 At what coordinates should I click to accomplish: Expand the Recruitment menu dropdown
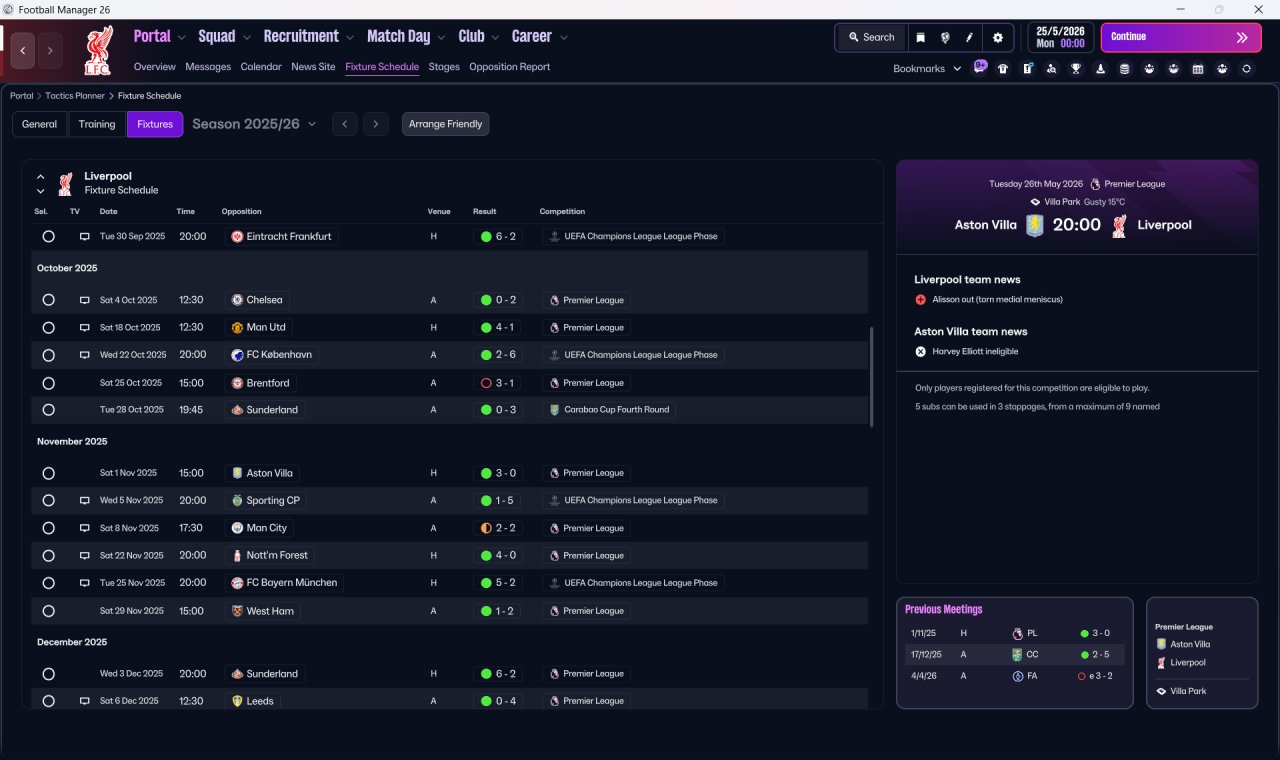(349, 37)
